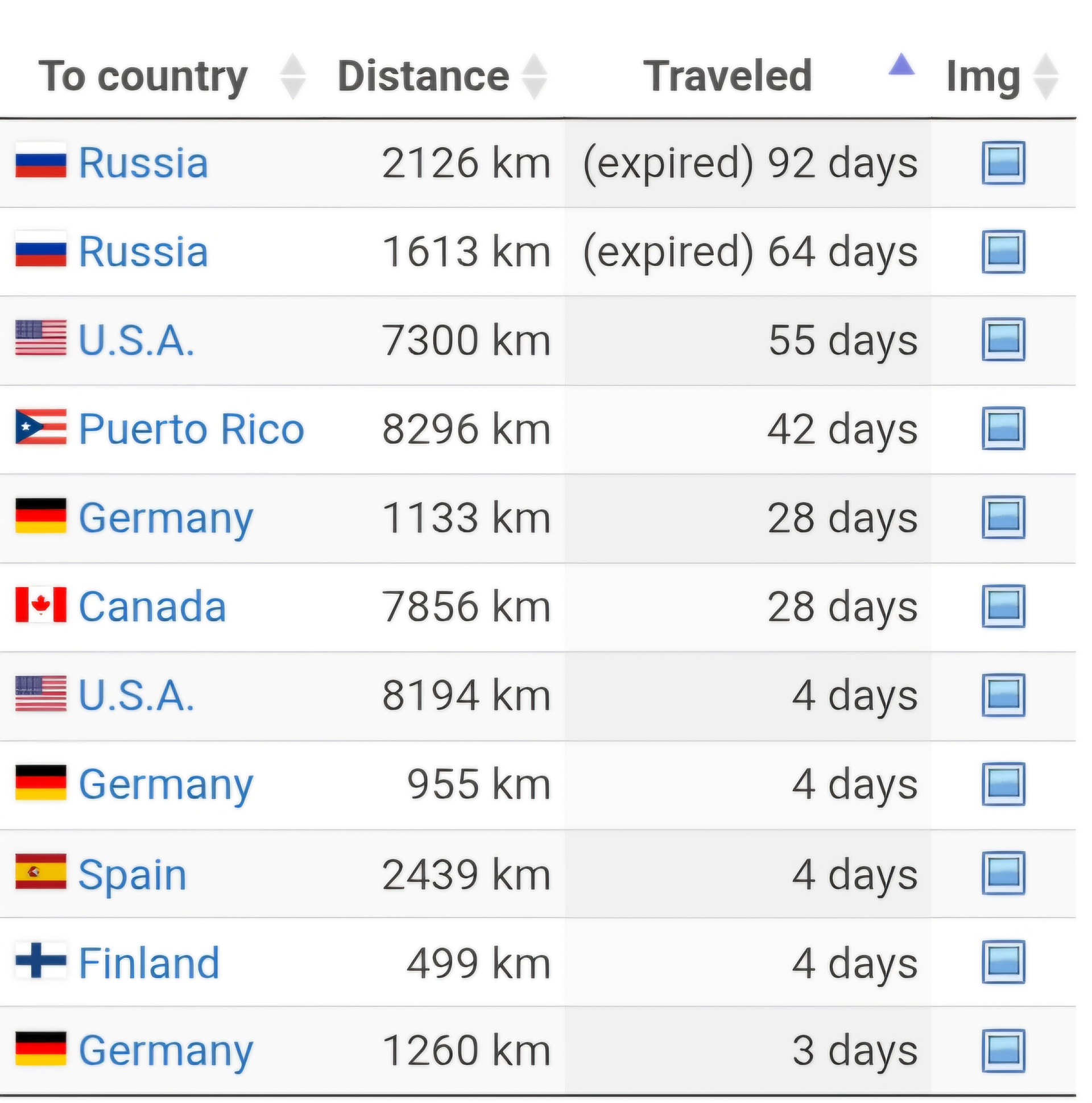Viewport: 1092px width, 1103px height.
Task: Open image icon for Russia 2126 km row
Action: click(1003, 163)
